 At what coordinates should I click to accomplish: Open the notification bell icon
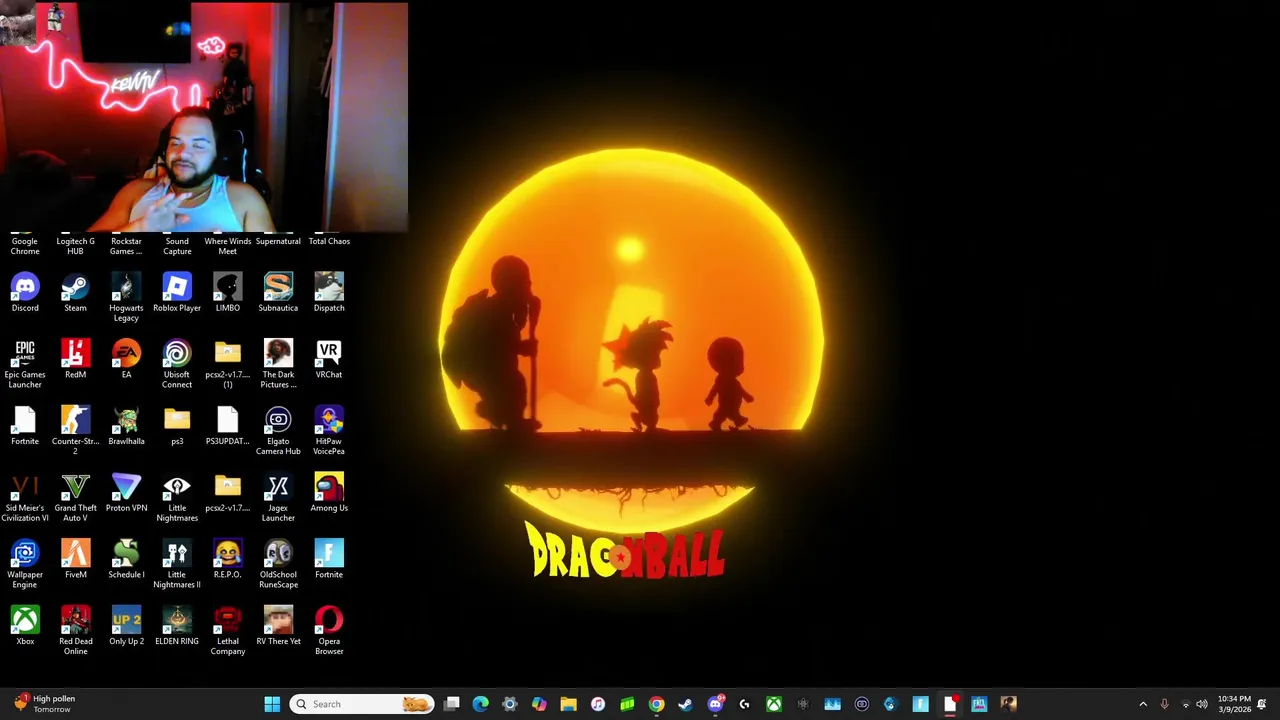click(1262, 704)
